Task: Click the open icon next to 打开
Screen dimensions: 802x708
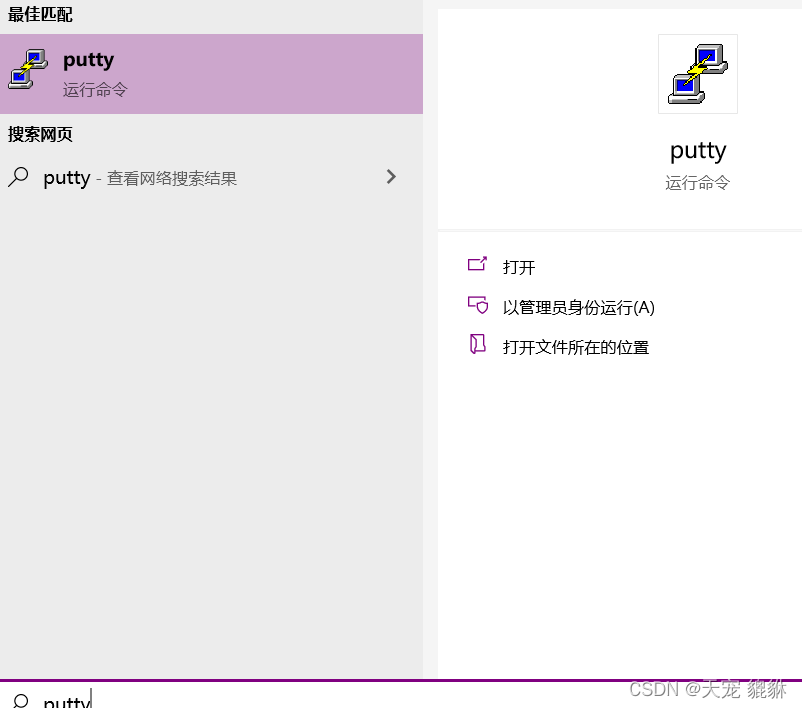Action: [477, 264]
